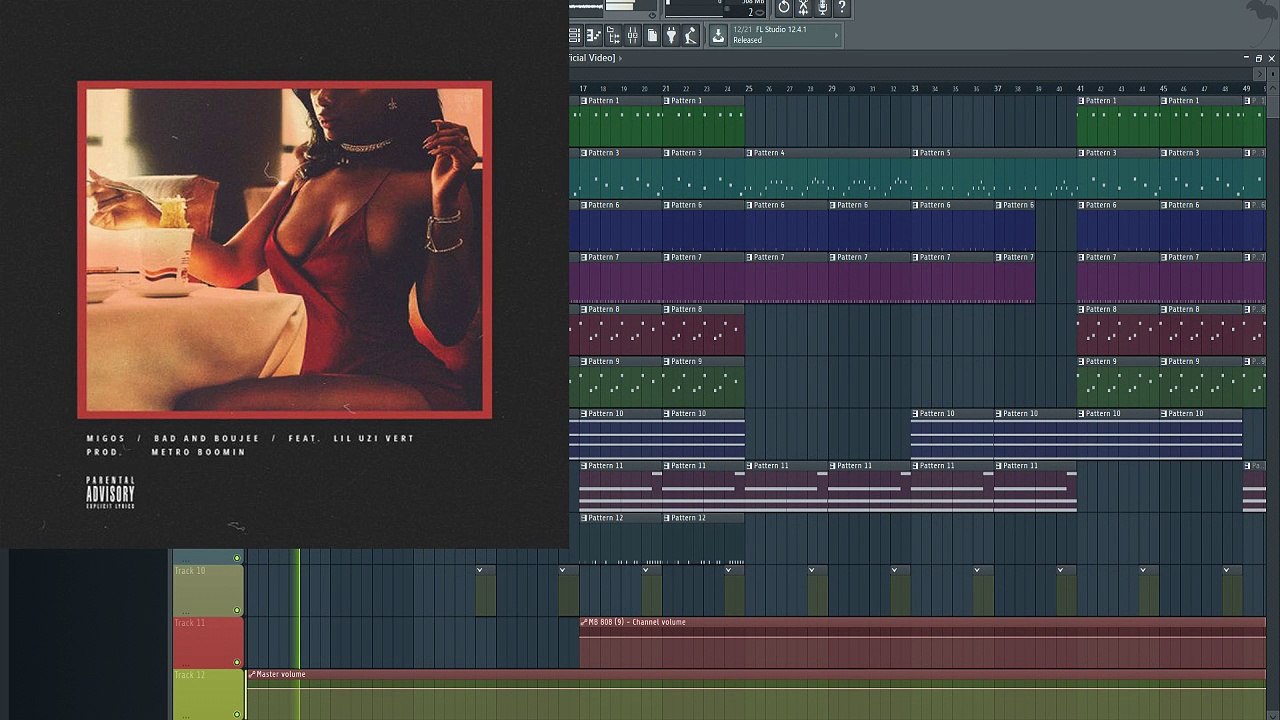Click bar 33 on the playlist ruler

click(914, 89)
